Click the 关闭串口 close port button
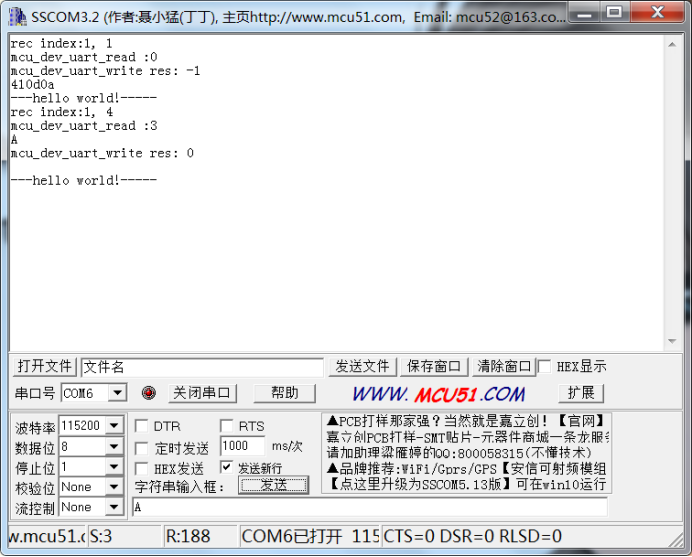 [202, 392]
